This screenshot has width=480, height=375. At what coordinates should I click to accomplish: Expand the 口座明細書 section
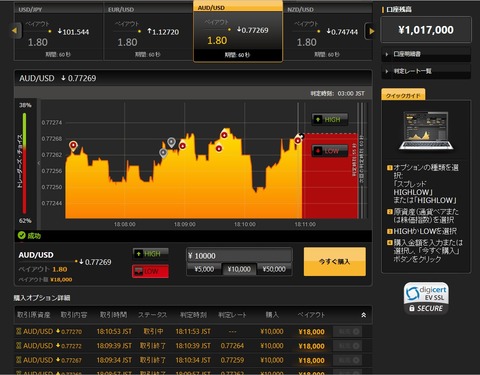click(x=426, y=54)
